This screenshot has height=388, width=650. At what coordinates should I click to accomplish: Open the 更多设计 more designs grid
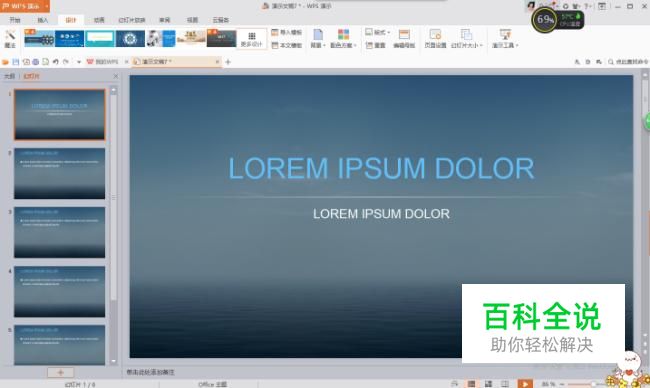point(252,39)
